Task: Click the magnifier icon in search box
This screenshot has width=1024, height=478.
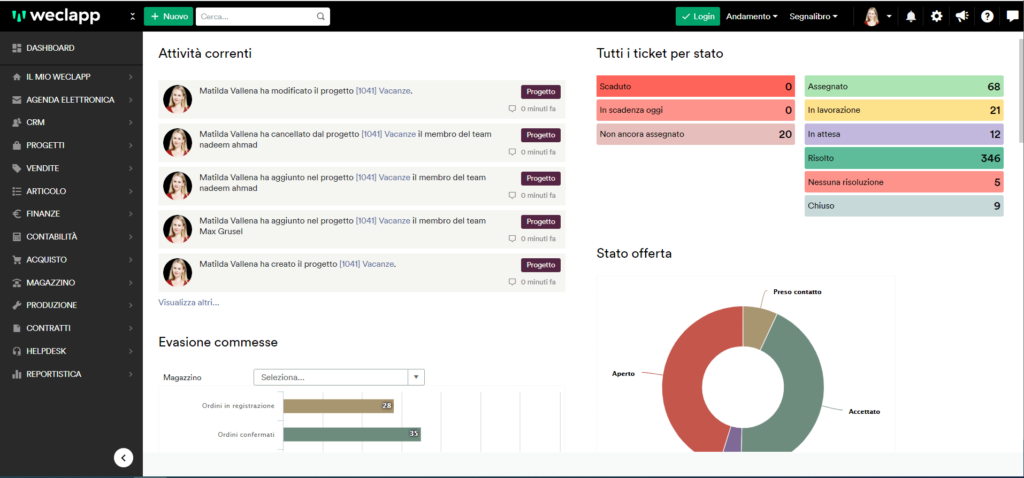Action: click(x=321, y=16)
